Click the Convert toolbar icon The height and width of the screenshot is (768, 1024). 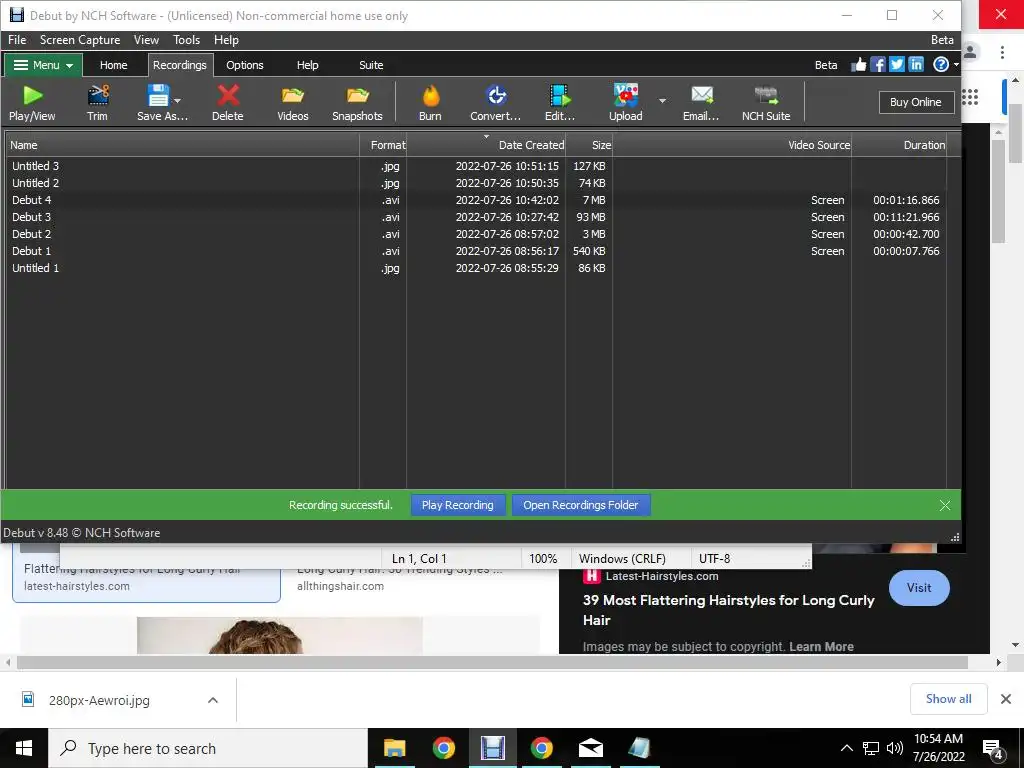[496, 95]
